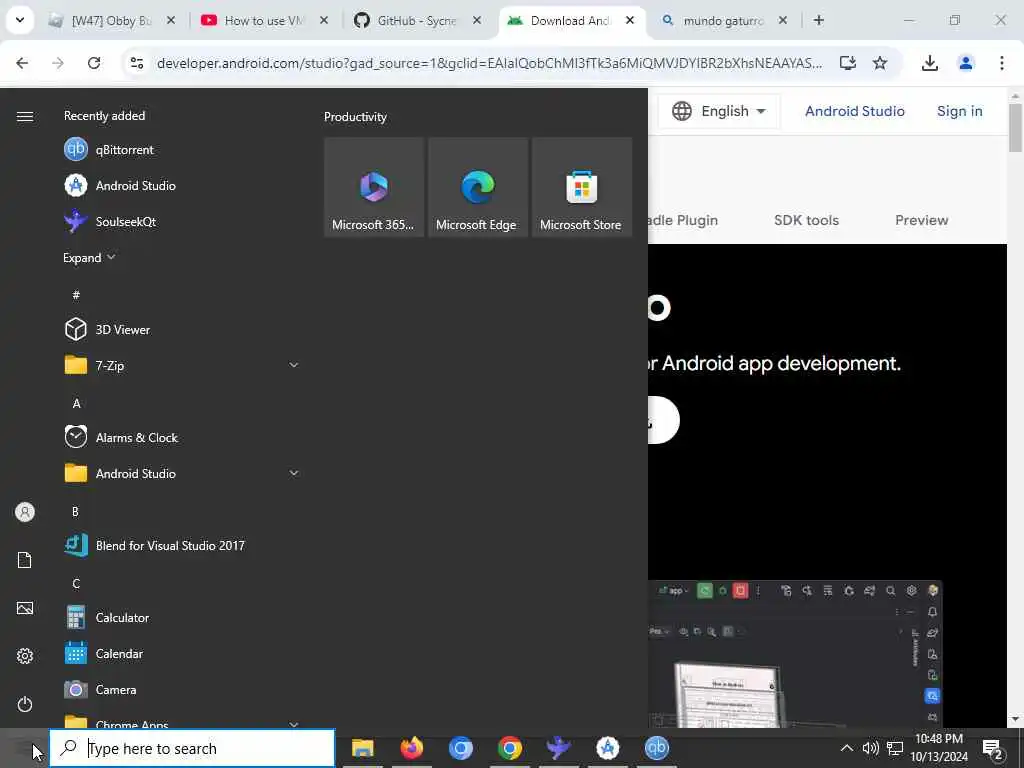Install app icon in address bar
This screenshot has height=768, width=1024.
[848, 63]
